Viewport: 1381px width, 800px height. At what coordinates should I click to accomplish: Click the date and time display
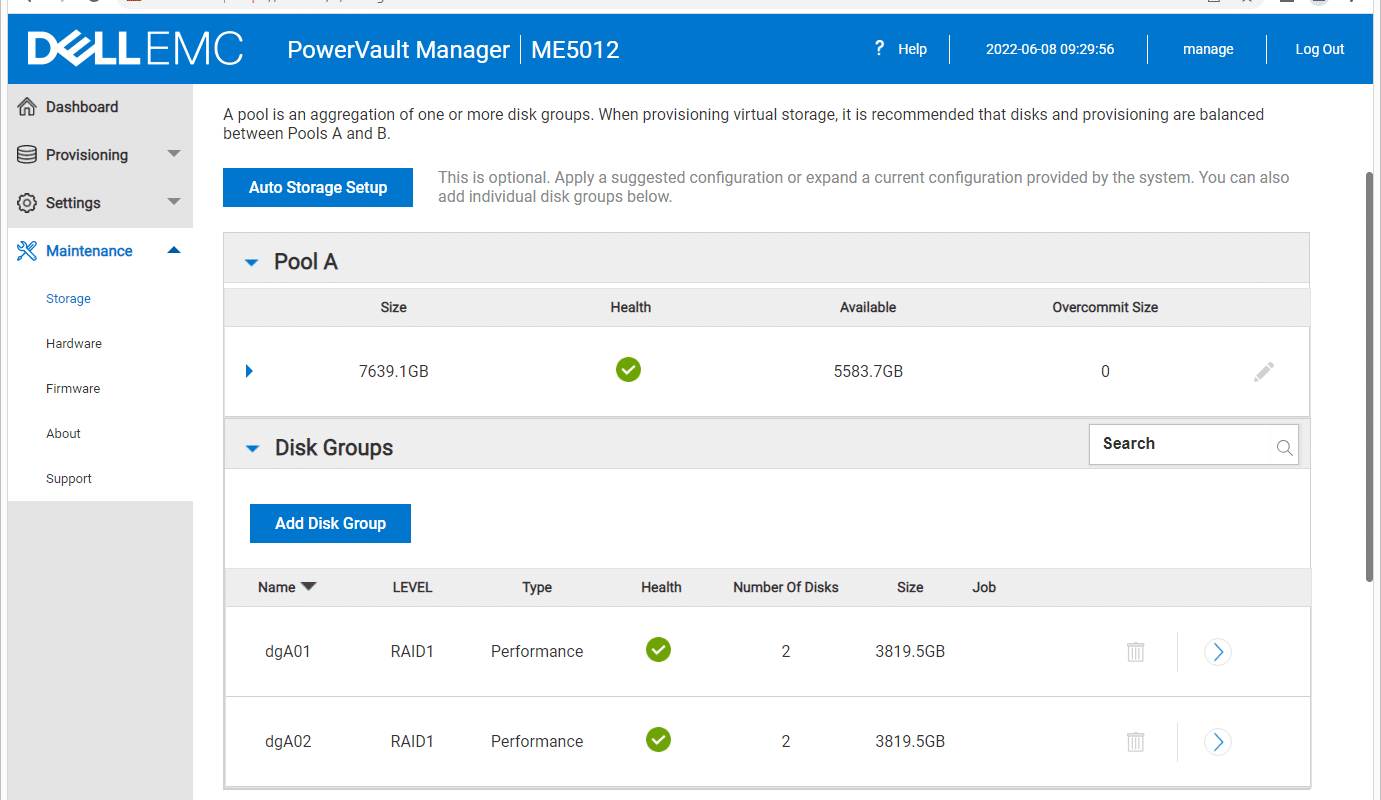point(1050,49)
